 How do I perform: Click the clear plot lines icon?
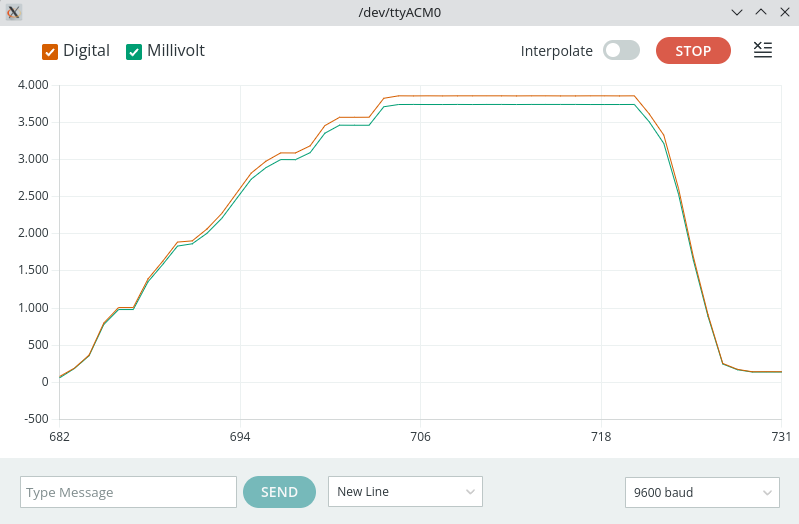[762, 50]
